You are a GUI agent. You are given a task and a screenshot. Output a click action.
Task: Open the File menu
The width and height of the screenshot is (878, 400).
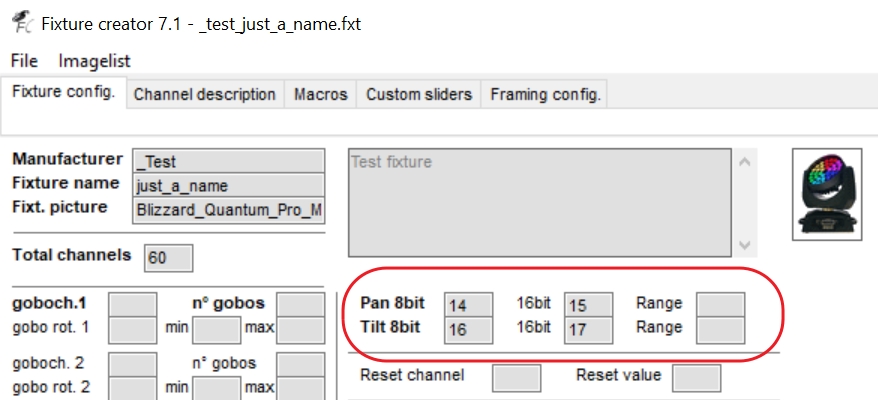pos(24,61)
